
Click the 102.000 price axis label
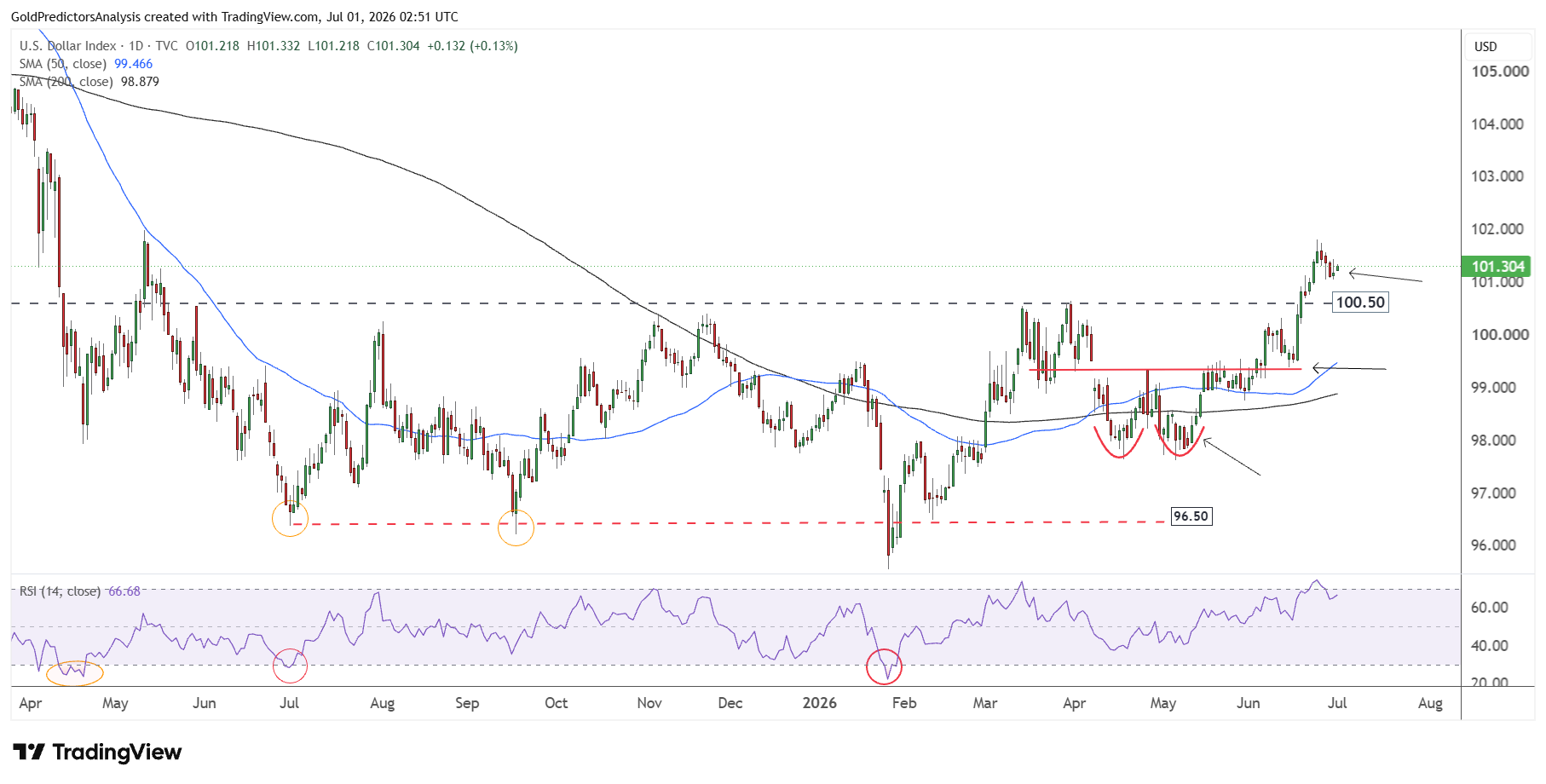pos(1497,229)
